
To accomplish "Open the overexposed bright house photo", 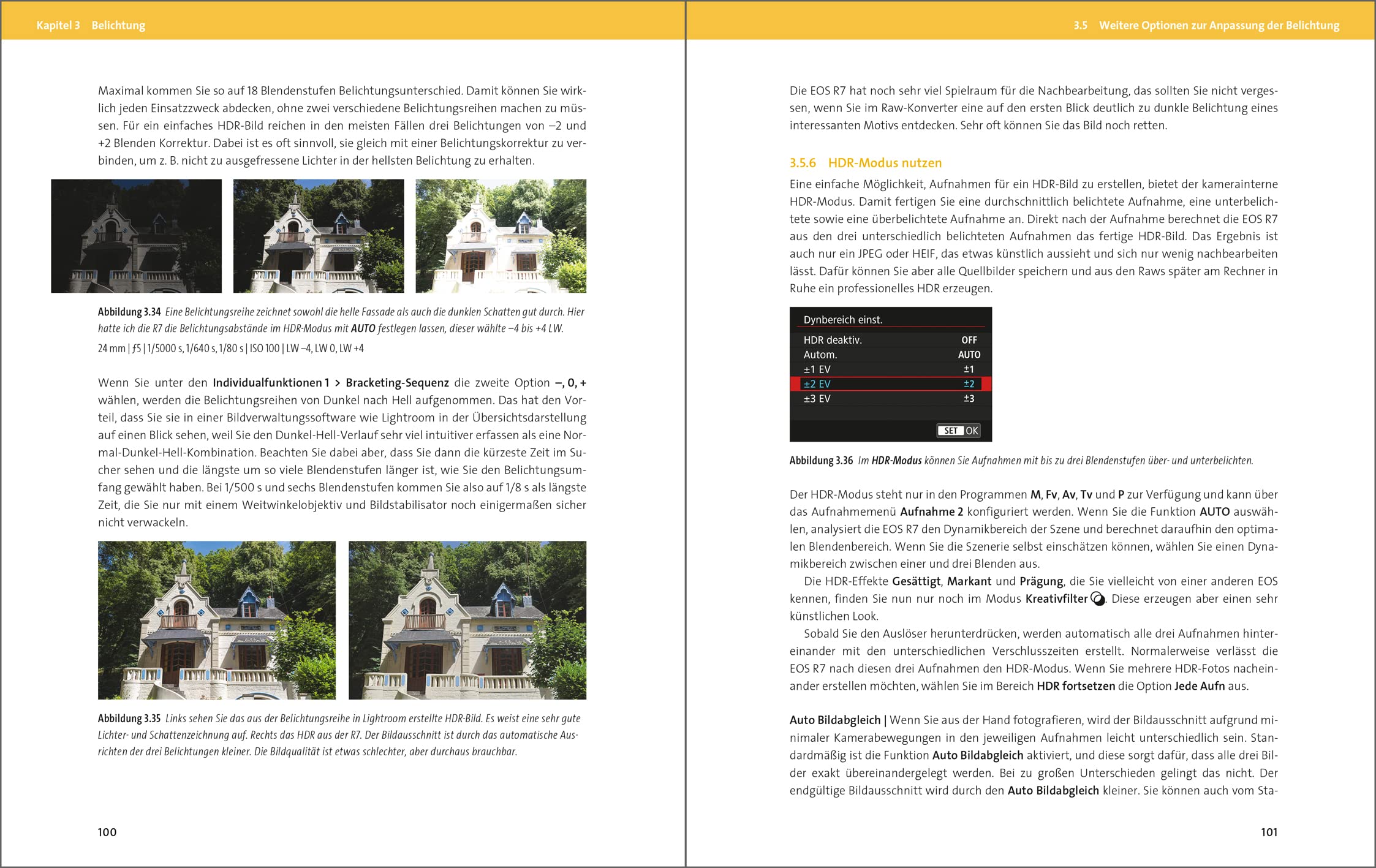I will click(501, 236).
